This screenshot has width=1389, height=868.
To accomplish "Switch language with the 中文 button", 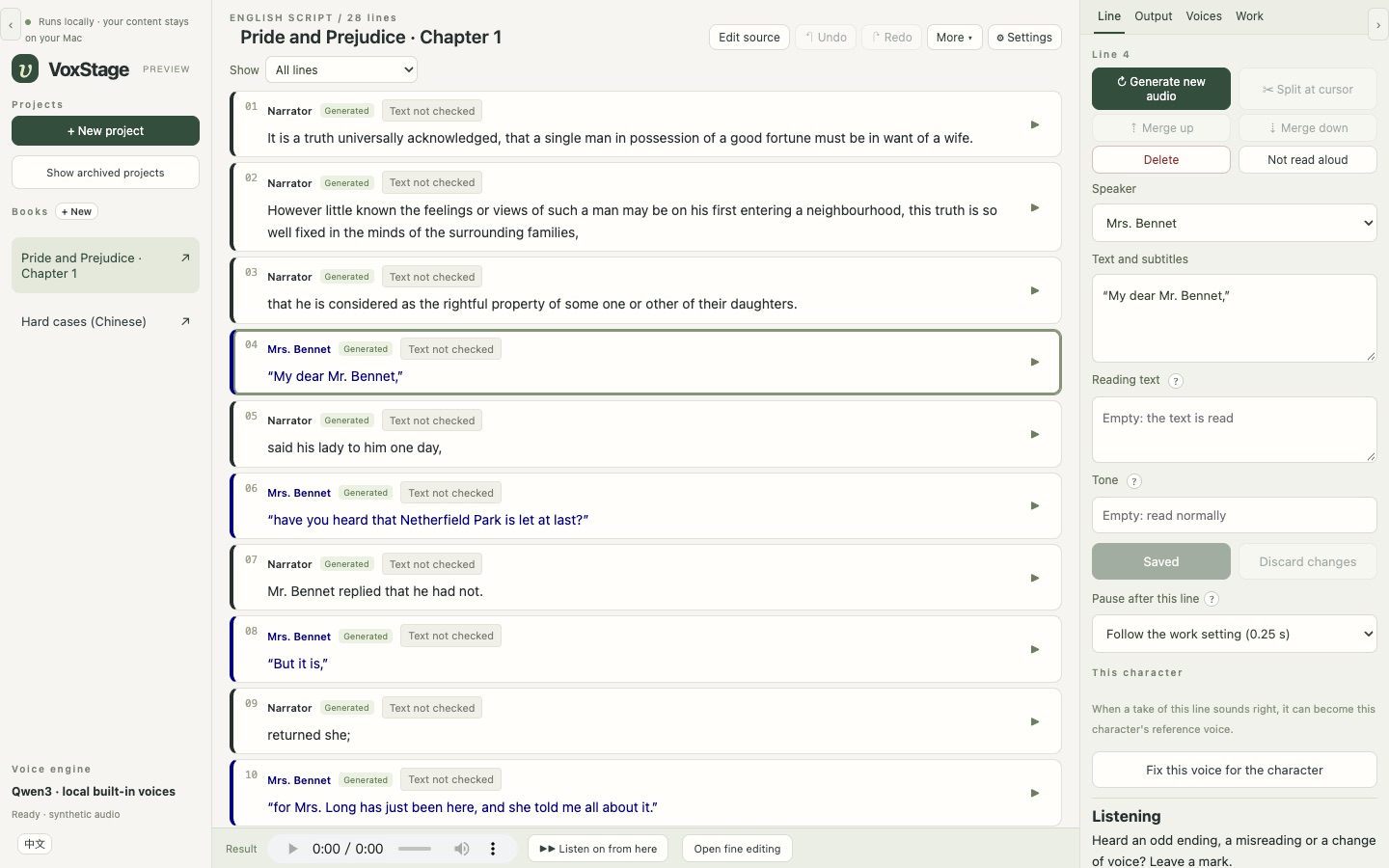I will click(x=35, y=844).
